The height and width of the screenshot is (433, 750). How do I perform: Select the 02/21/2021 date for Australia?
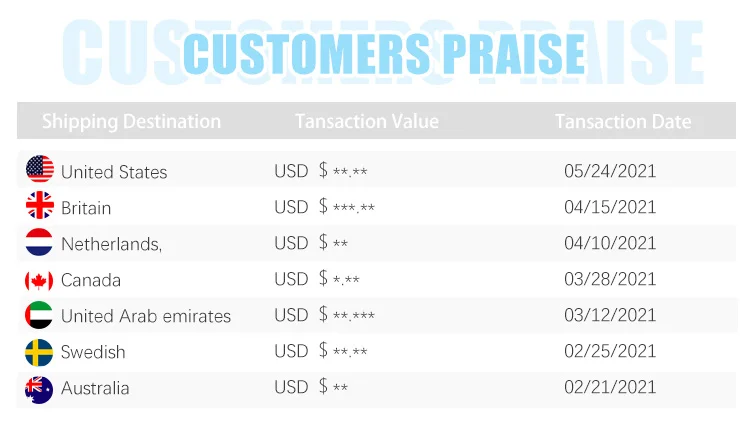click(x=610, y=387)
